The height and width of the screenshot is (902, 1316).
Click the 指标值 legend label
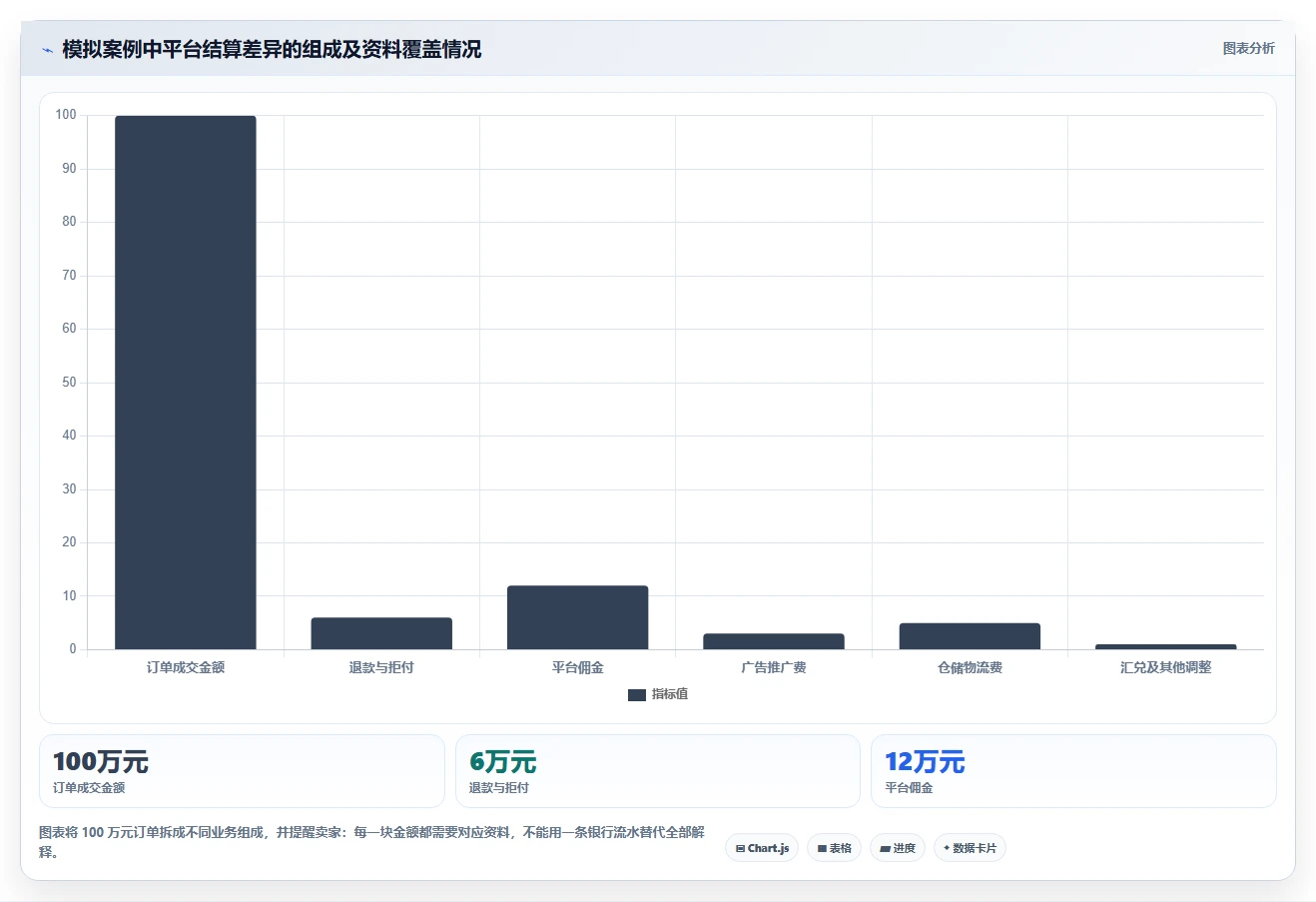pyautogui.click(x=670, y=694)
